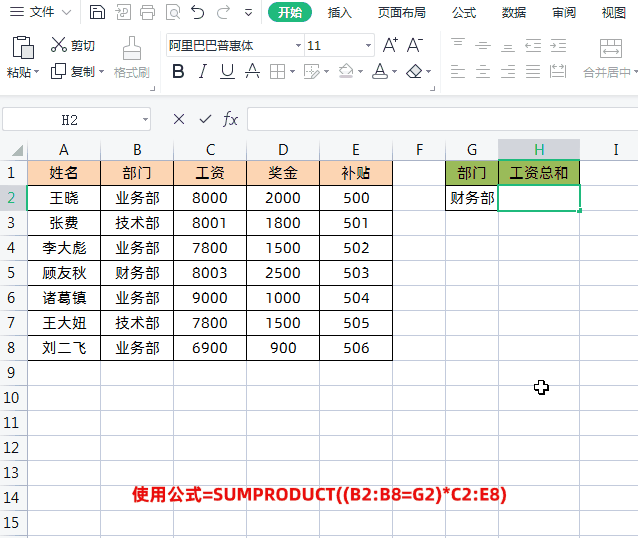Viewport: 638px width, 538px height.
Task: Open the Borders dropdown arrow
Action: point(293,72)
